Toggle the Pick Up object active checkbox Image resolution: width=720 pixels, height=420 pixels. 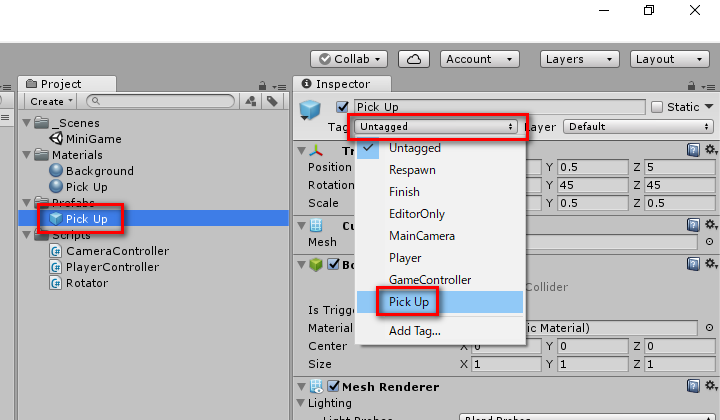click(342, 107)
